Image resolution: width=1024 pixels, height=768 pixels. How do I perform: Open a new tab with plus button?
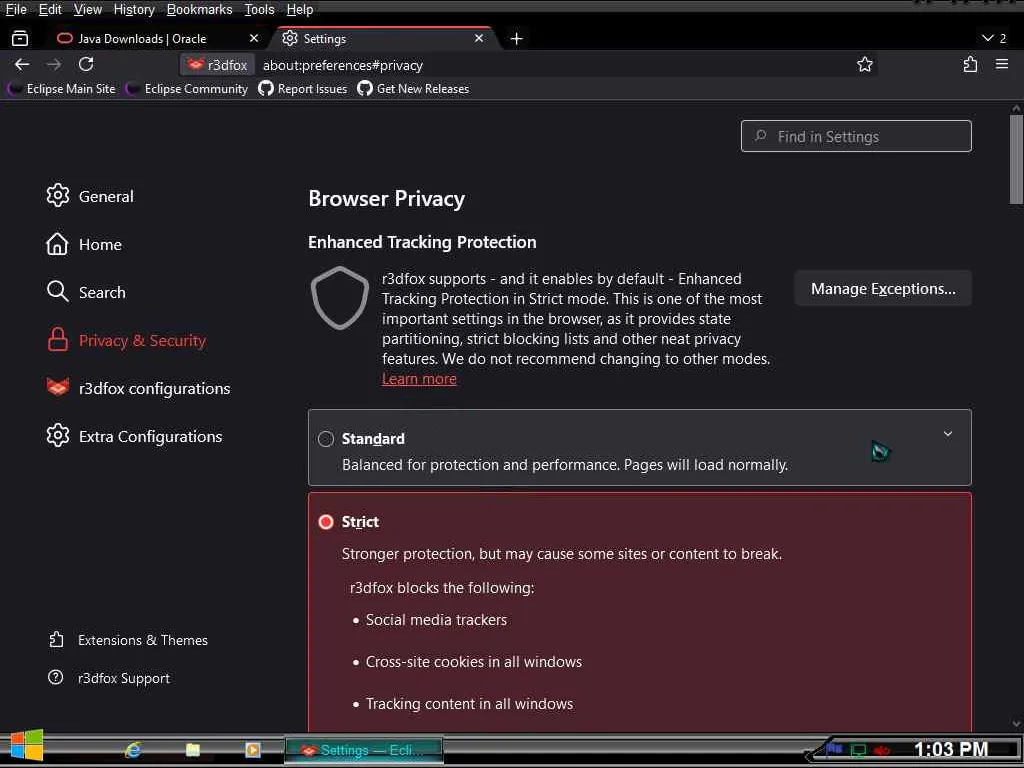pyautogui.click(x=517, y=39)
